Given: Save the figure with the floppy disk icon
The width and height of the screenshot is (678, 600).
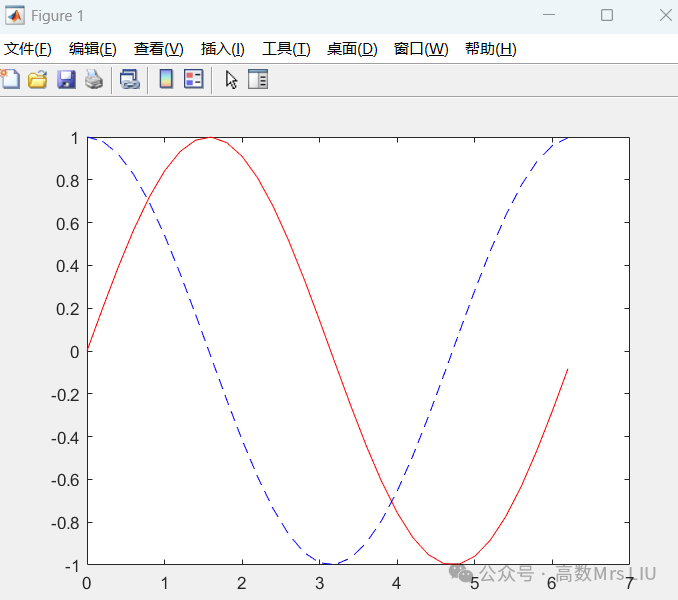Looking at the screenshot, I should (66, 80).
